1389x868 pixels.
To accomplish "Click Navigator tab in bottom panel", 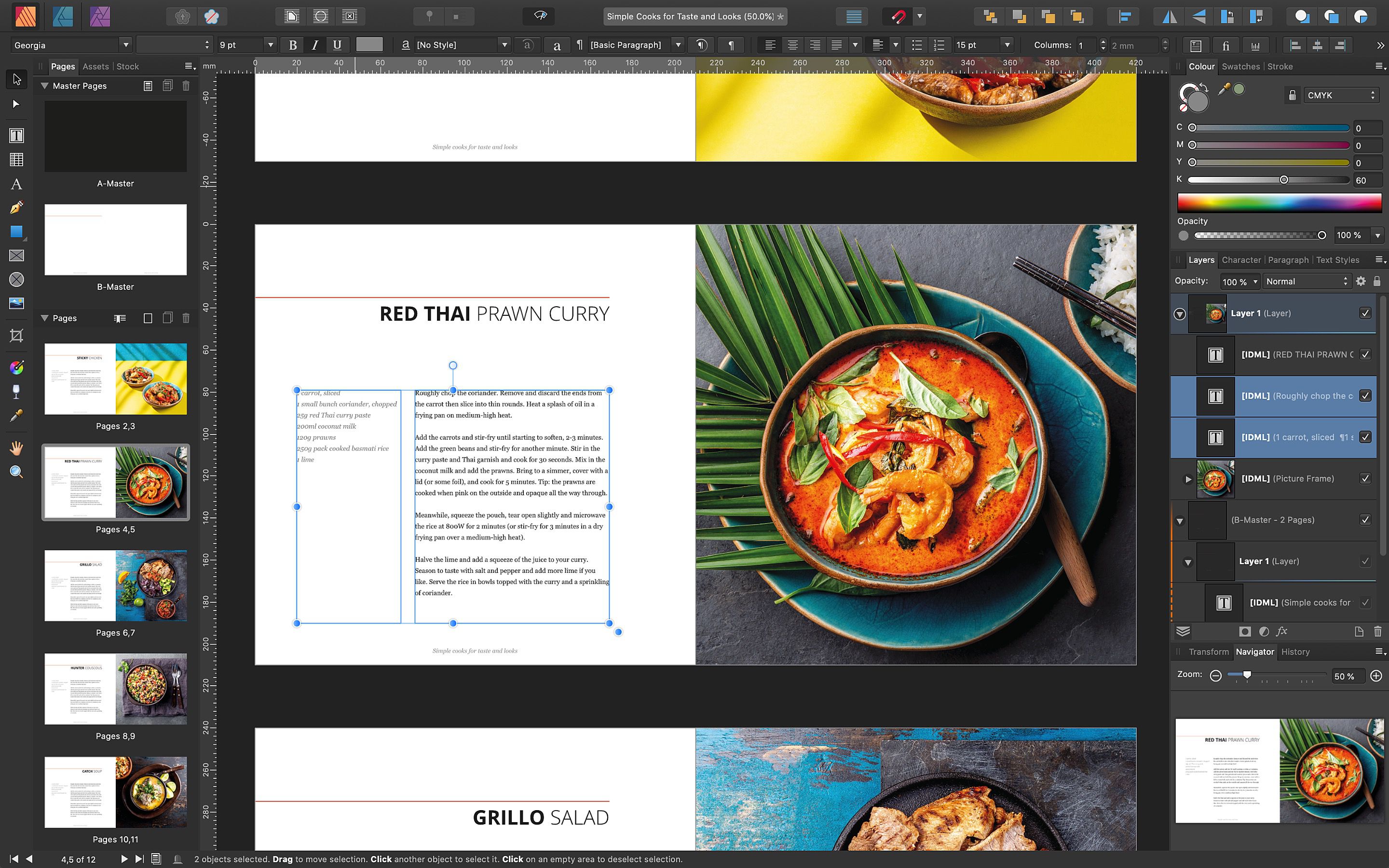I will pos(1256,652).
